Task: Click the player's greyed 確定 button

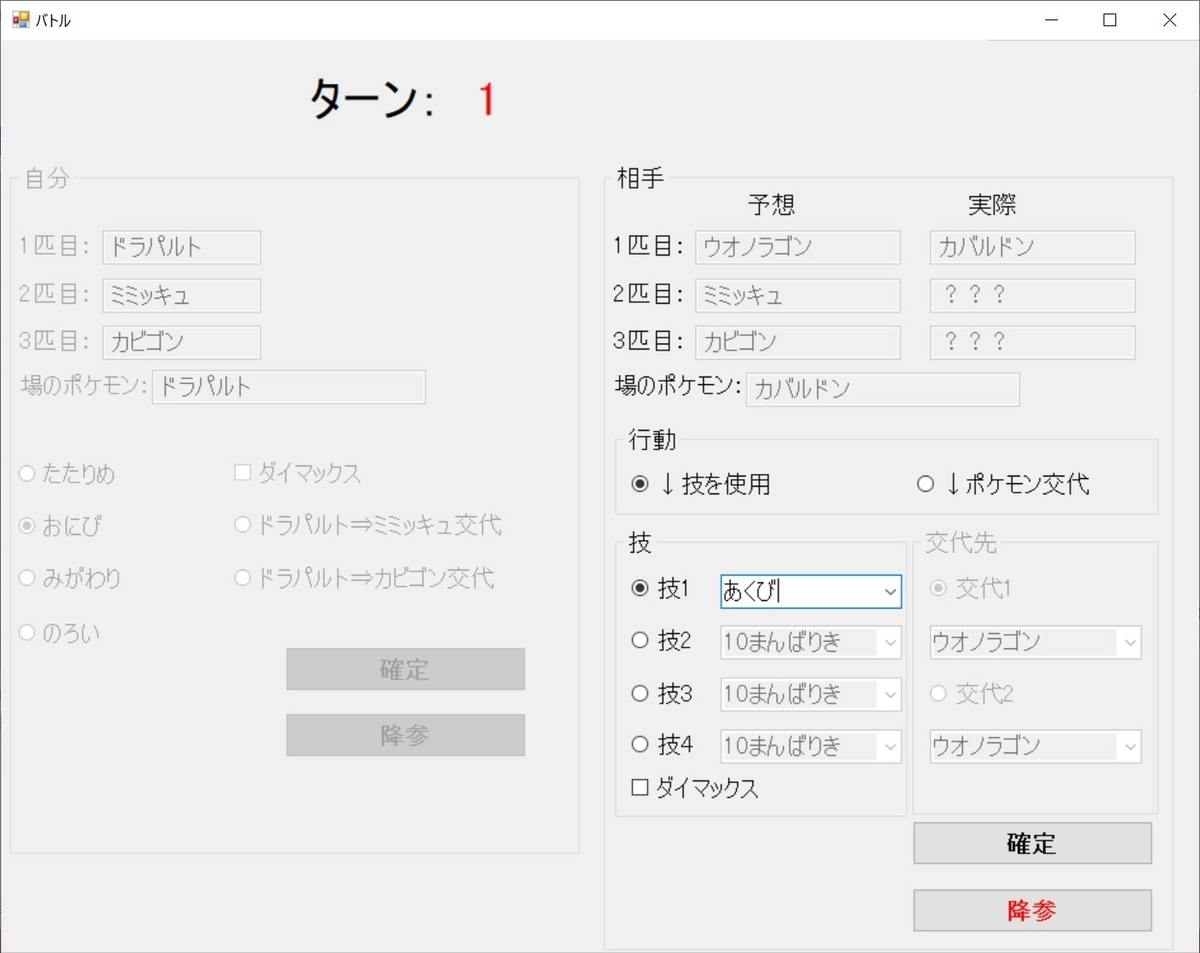Action: click(x=405, y=669)
